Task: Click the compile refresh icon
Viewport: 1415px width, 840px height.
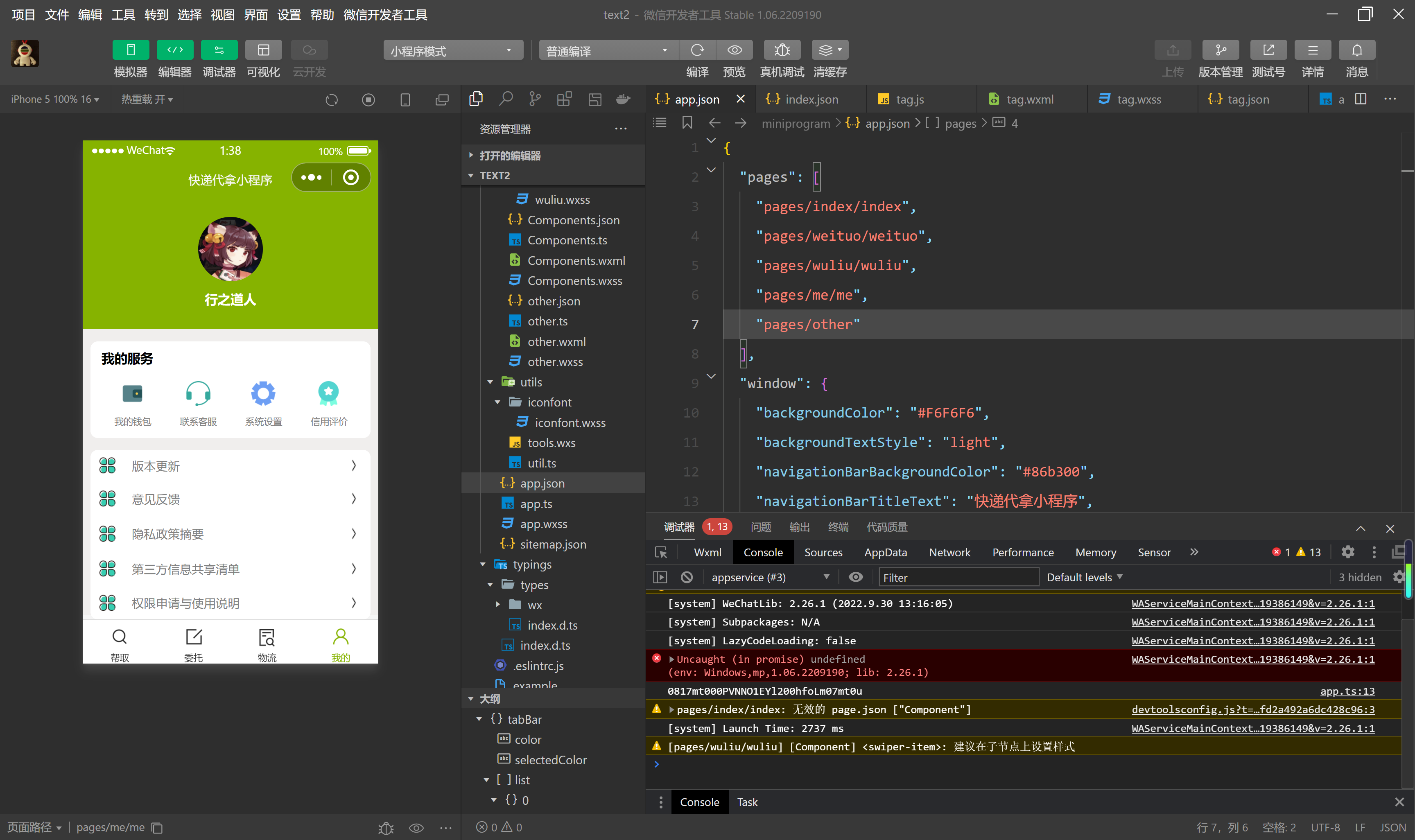Action: point(697,50)
